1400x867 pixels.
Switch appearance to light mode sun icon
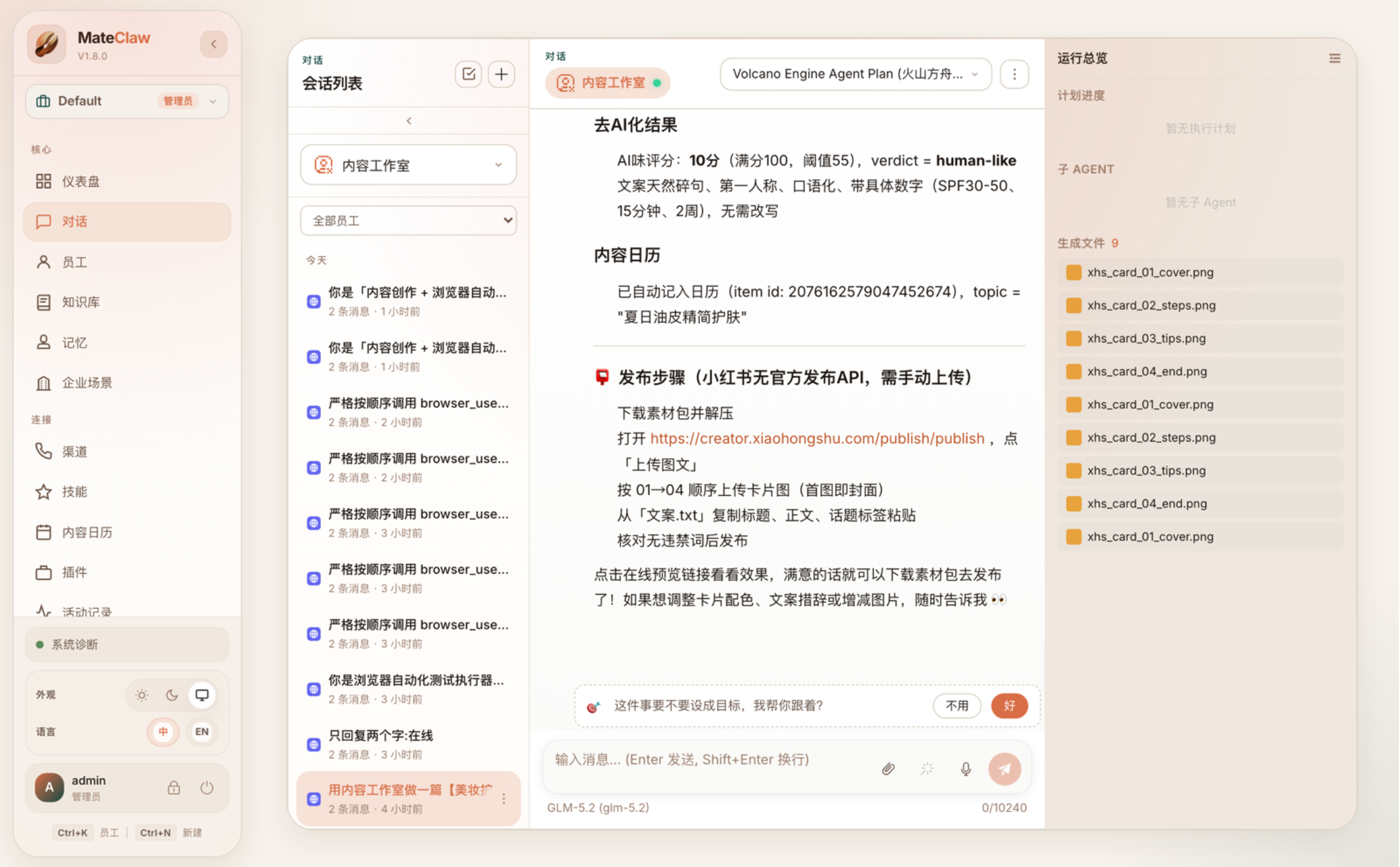(141, 695)
